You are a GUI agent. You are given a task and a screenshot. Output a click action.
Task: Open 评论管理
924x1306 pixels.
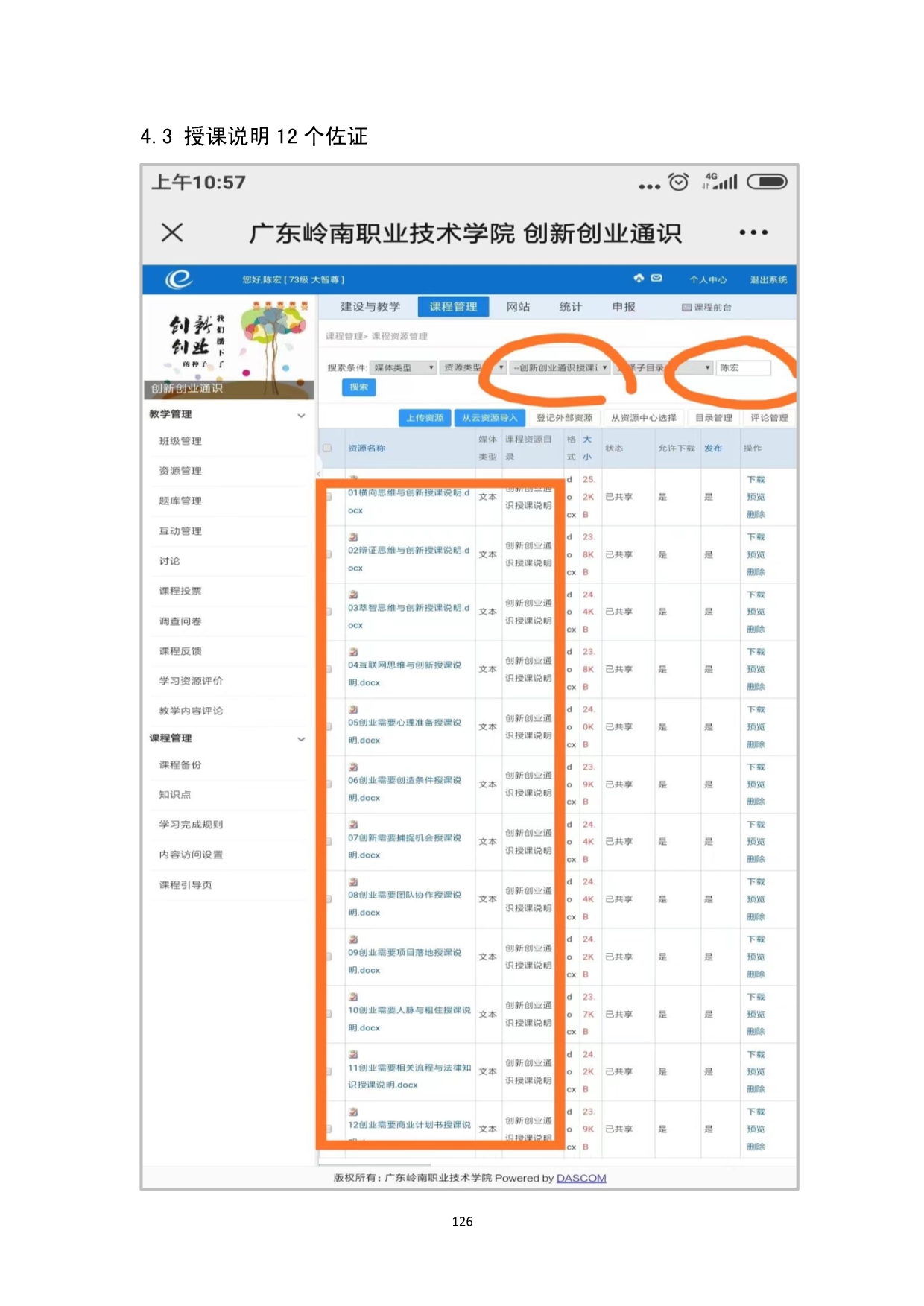(769, 418)
